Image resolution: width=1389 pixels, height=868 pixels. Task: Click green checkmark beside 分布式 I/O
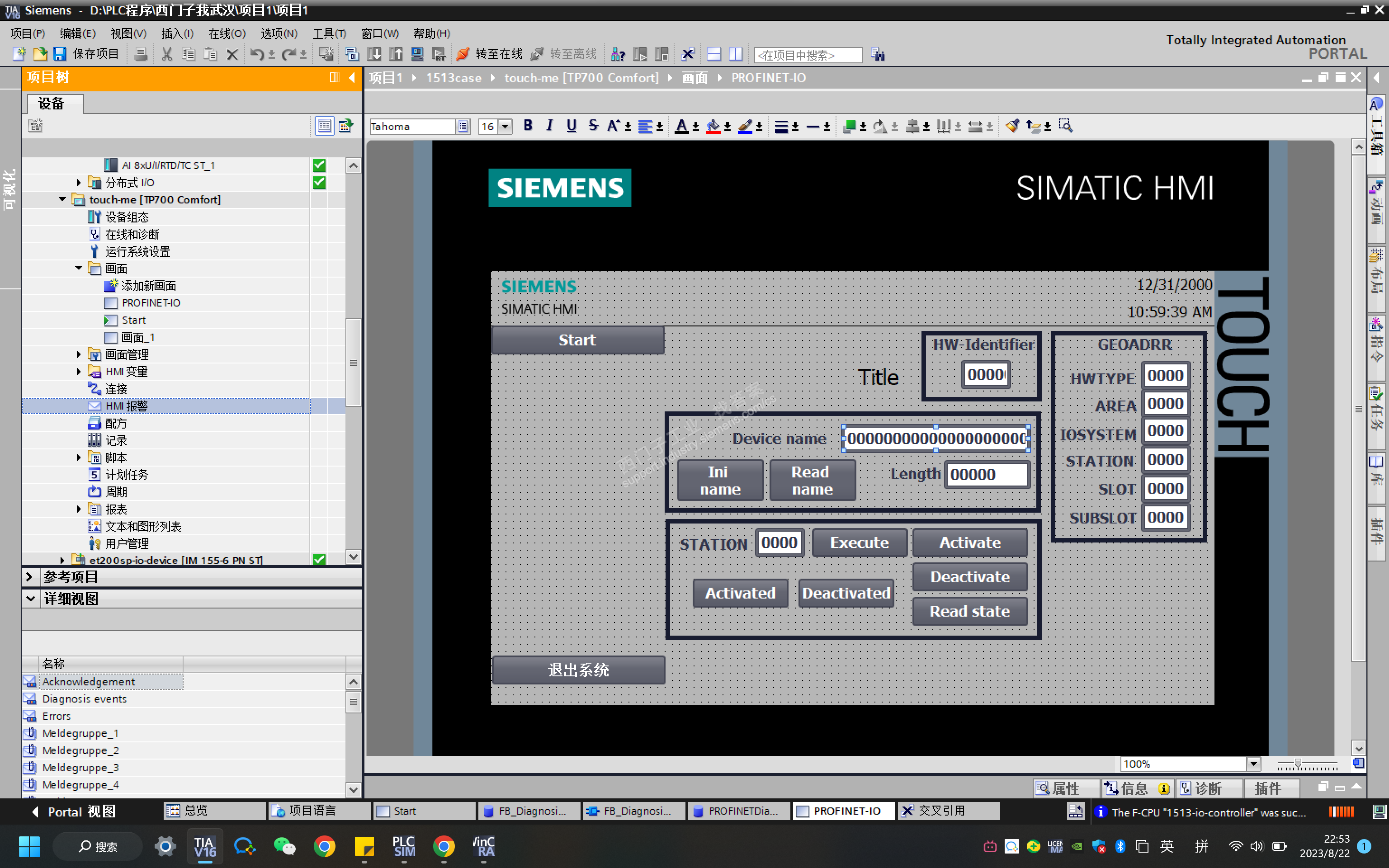tap(319, 183)
